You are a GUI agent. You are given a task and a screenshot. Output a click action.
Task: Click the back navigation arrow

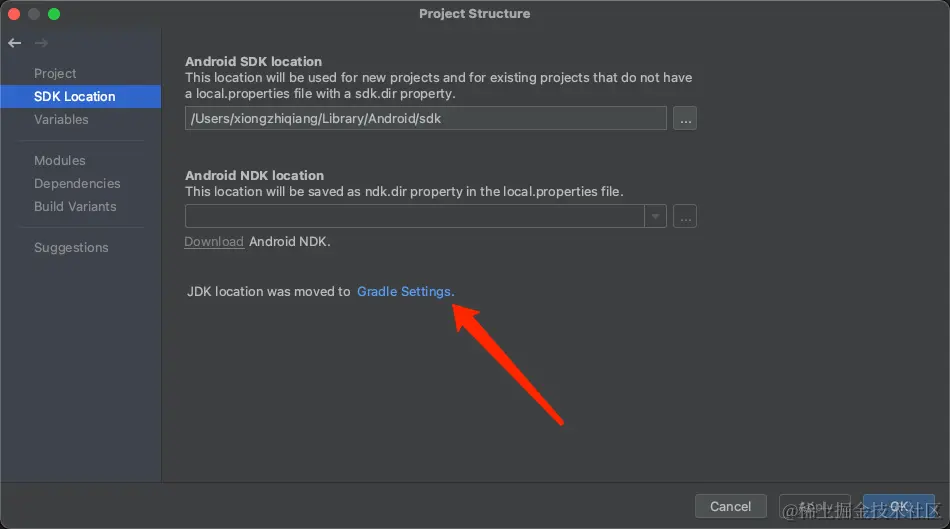pos(14,43)
